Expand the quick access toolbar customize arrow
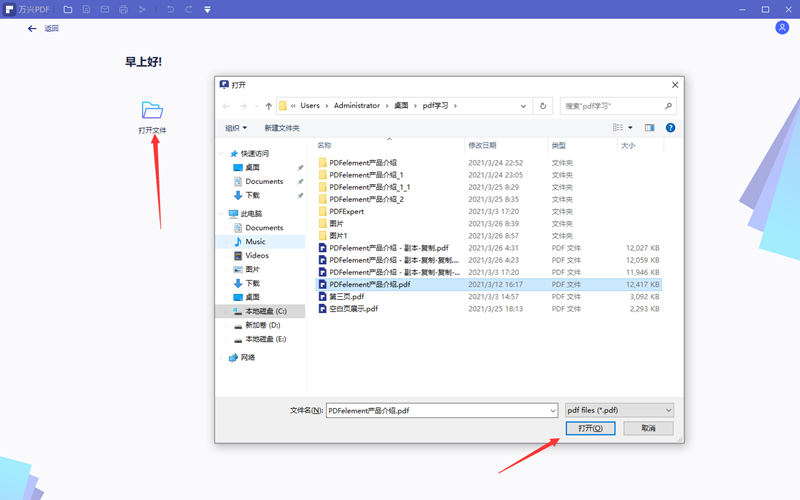This screenshot has width=800, height=500. [x=207, y=9]
